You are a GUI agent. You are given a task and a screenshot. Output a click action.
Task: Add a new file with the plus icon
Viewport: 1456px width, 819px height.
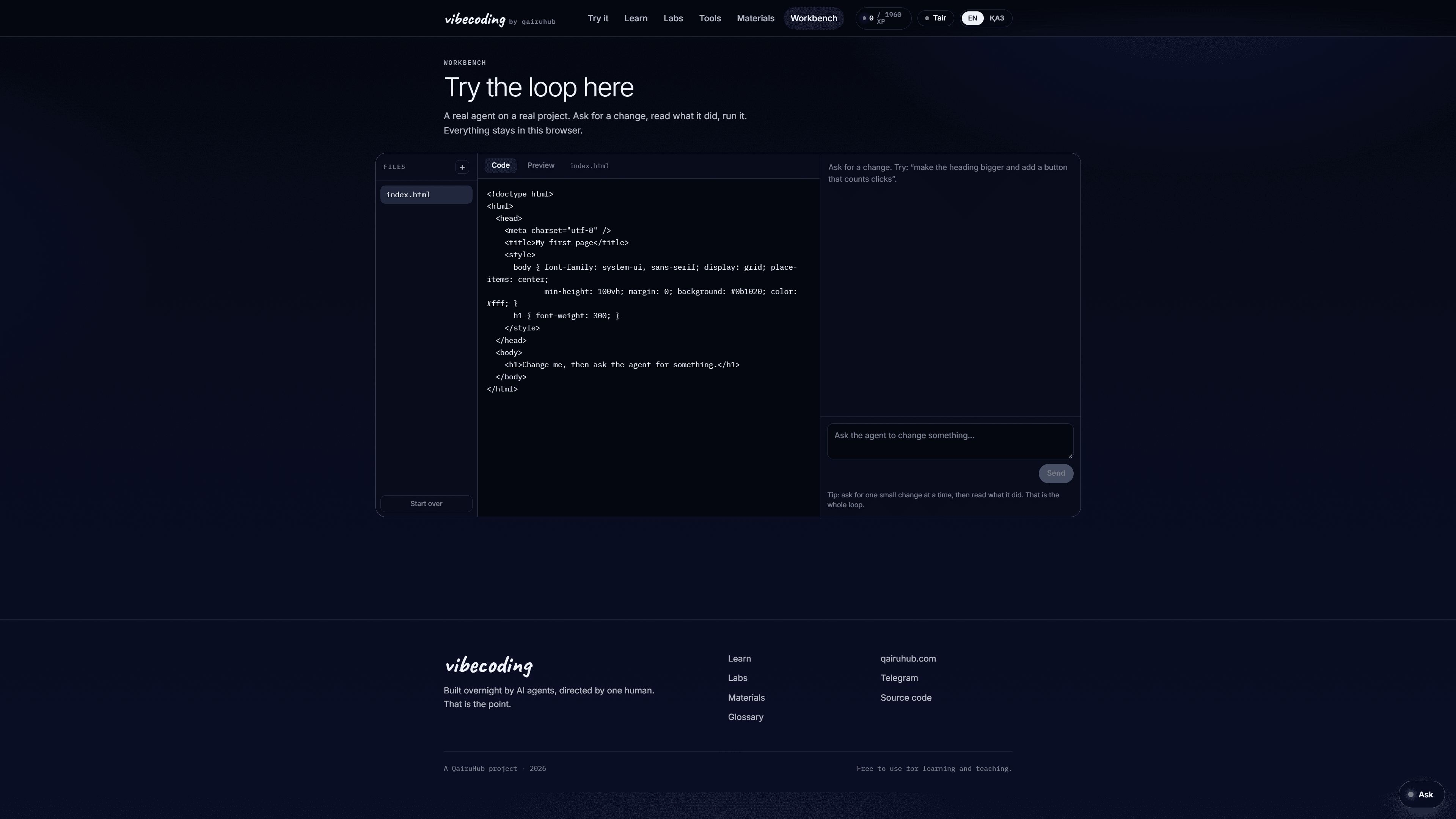tap(462, 167)
